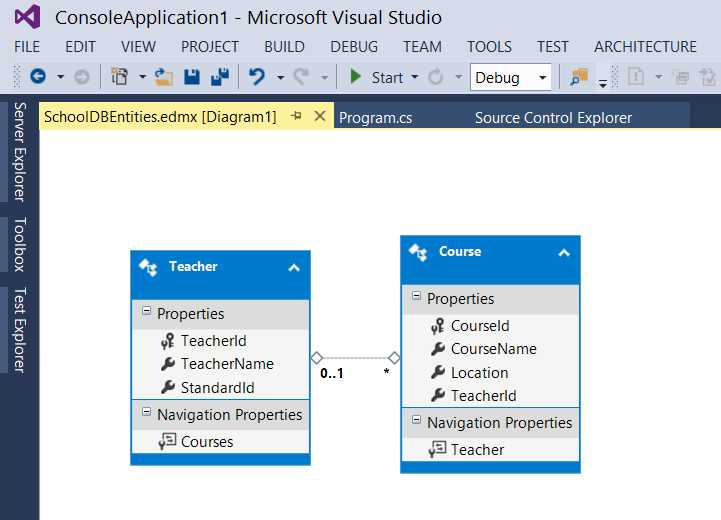Open the ARCHITECTURE menu

click(x=645, y=47)
